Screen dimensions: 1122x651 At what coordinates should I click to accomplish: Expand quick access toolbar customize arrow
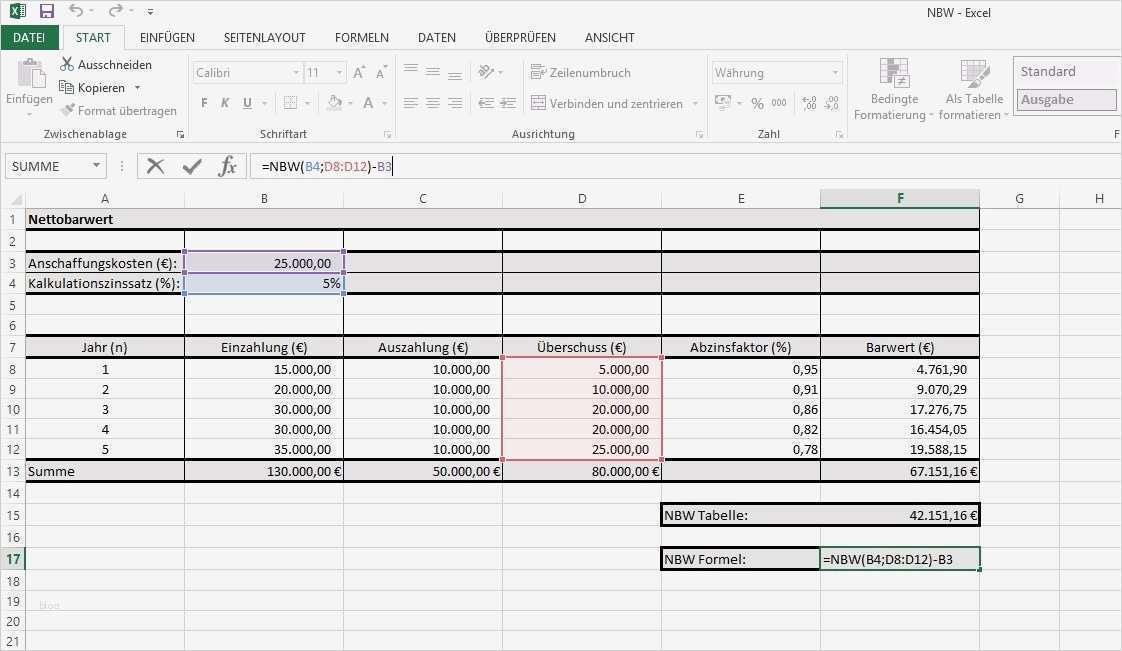[x=150, y=11]
